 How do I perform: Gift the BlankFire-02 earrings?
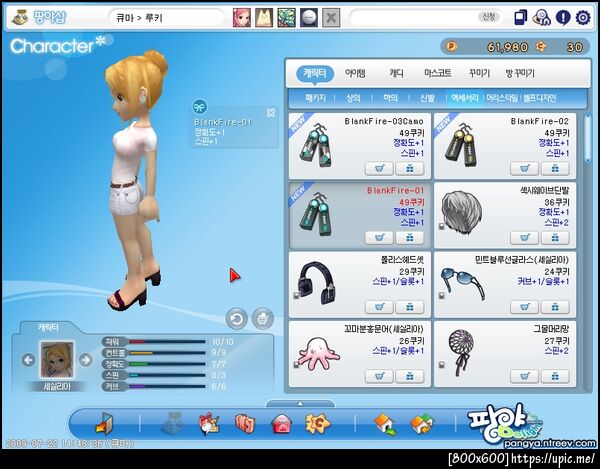point(555,168)
